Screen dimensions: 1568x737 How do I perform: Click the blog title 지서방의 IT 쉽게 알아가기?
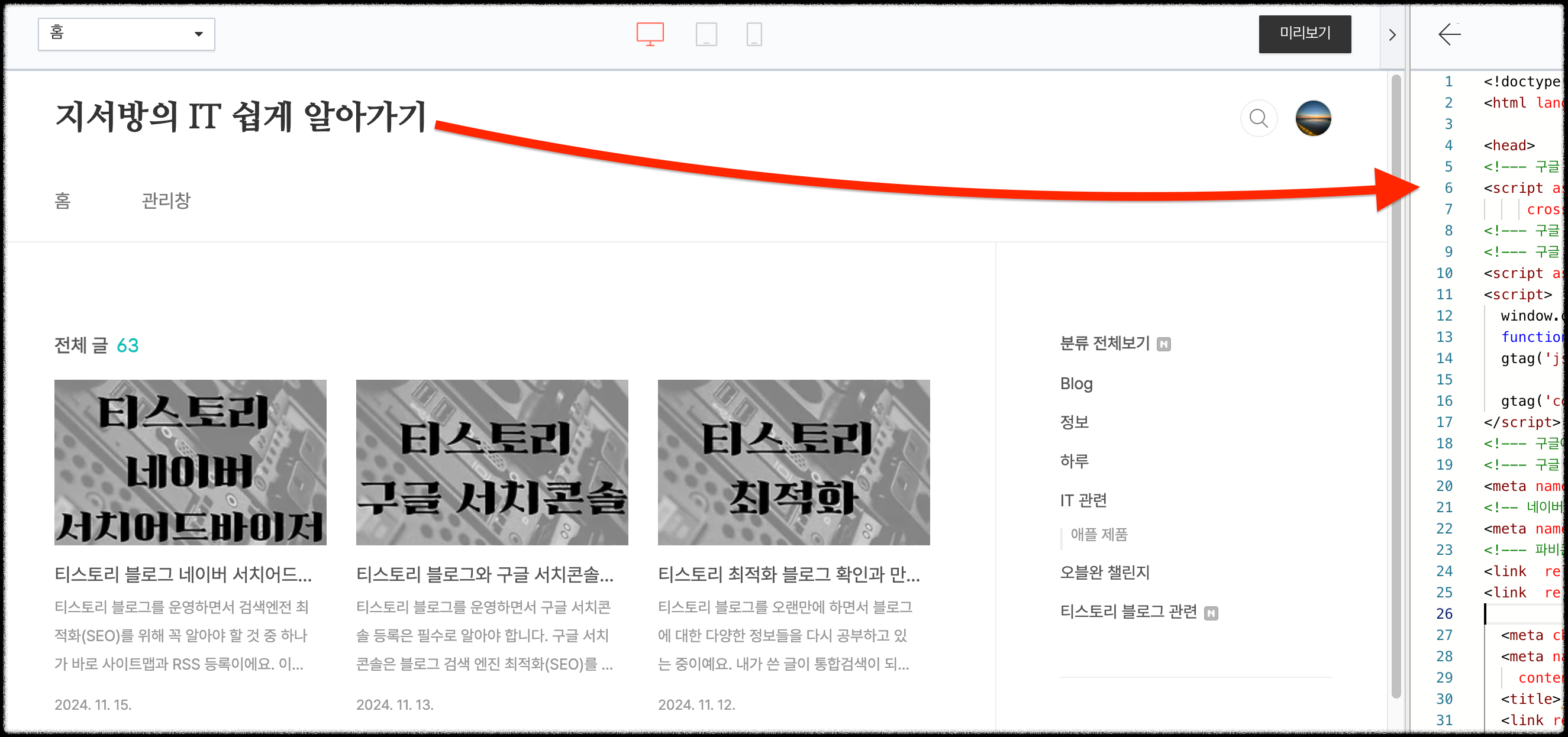pyautogui.click(x=240, y=117)
